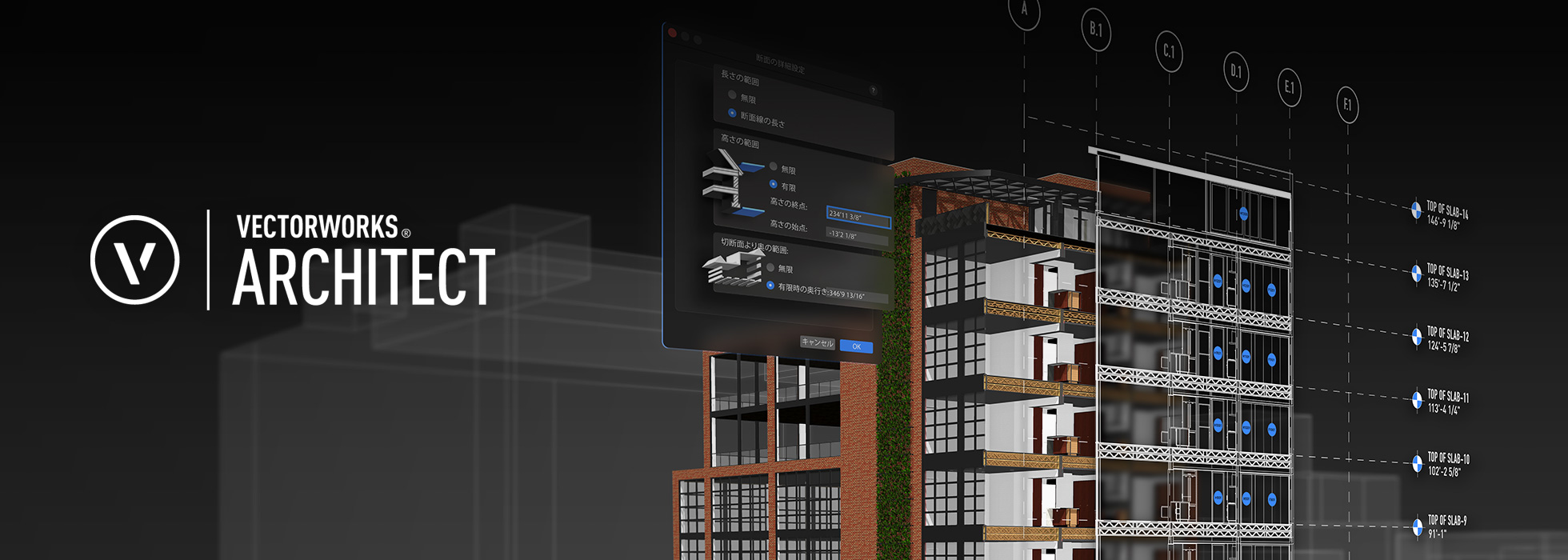This screenshot has height=560, width=1568.
Task: Click the 146'-9 1/8" elevation value
Action: coord(1444,222)
